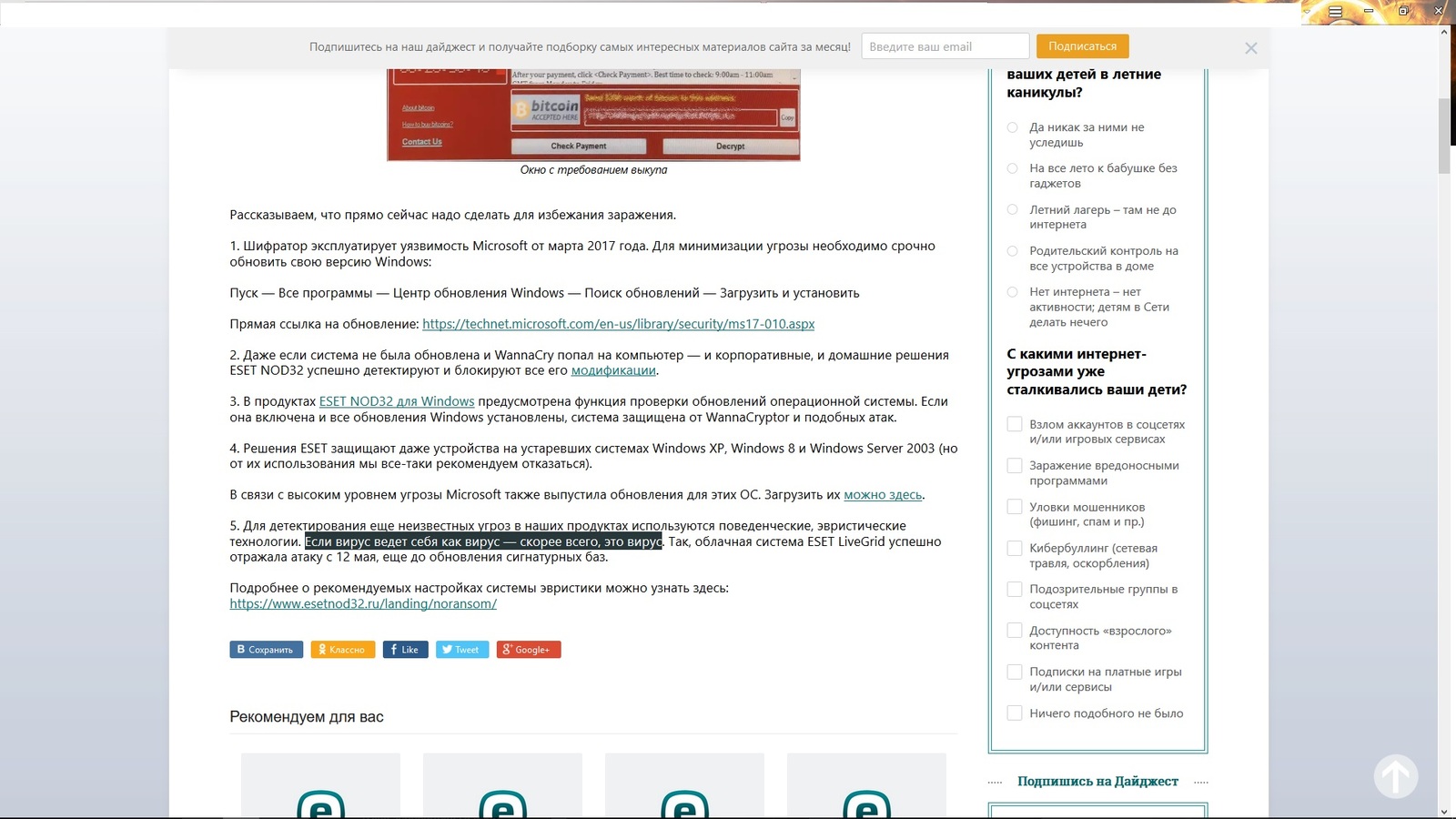Pick 'Родительский контроль на все устройства в доме'

pyautogui.click(x=1012, y=251)
